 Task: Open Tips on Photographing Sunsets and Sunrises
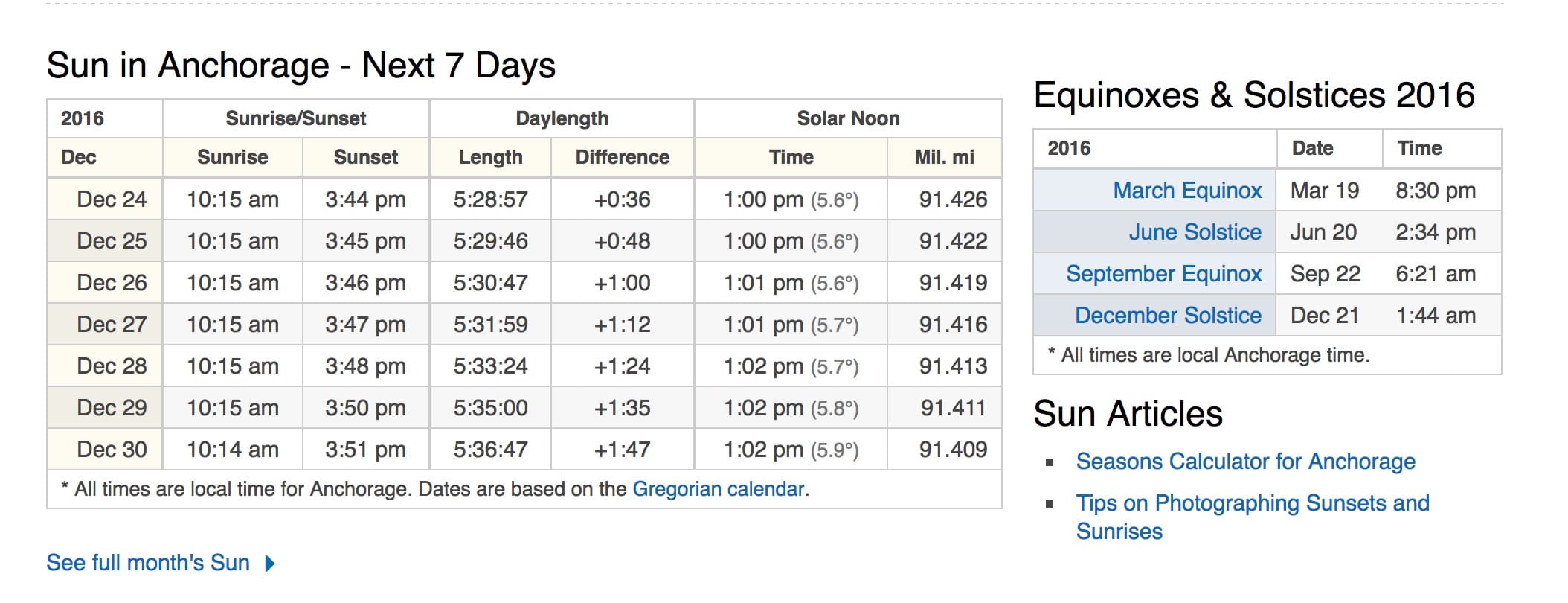coord(1253,517)
